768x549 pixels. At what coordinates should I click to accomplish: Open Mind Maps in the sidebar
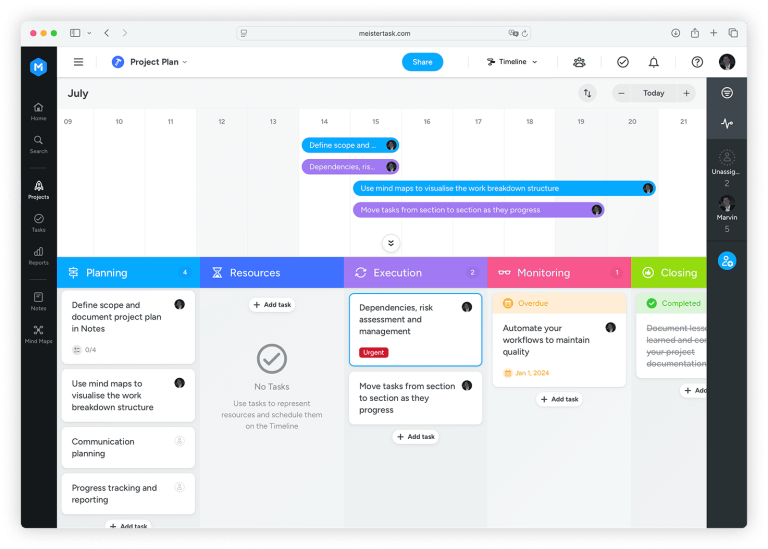pos(38,334)
